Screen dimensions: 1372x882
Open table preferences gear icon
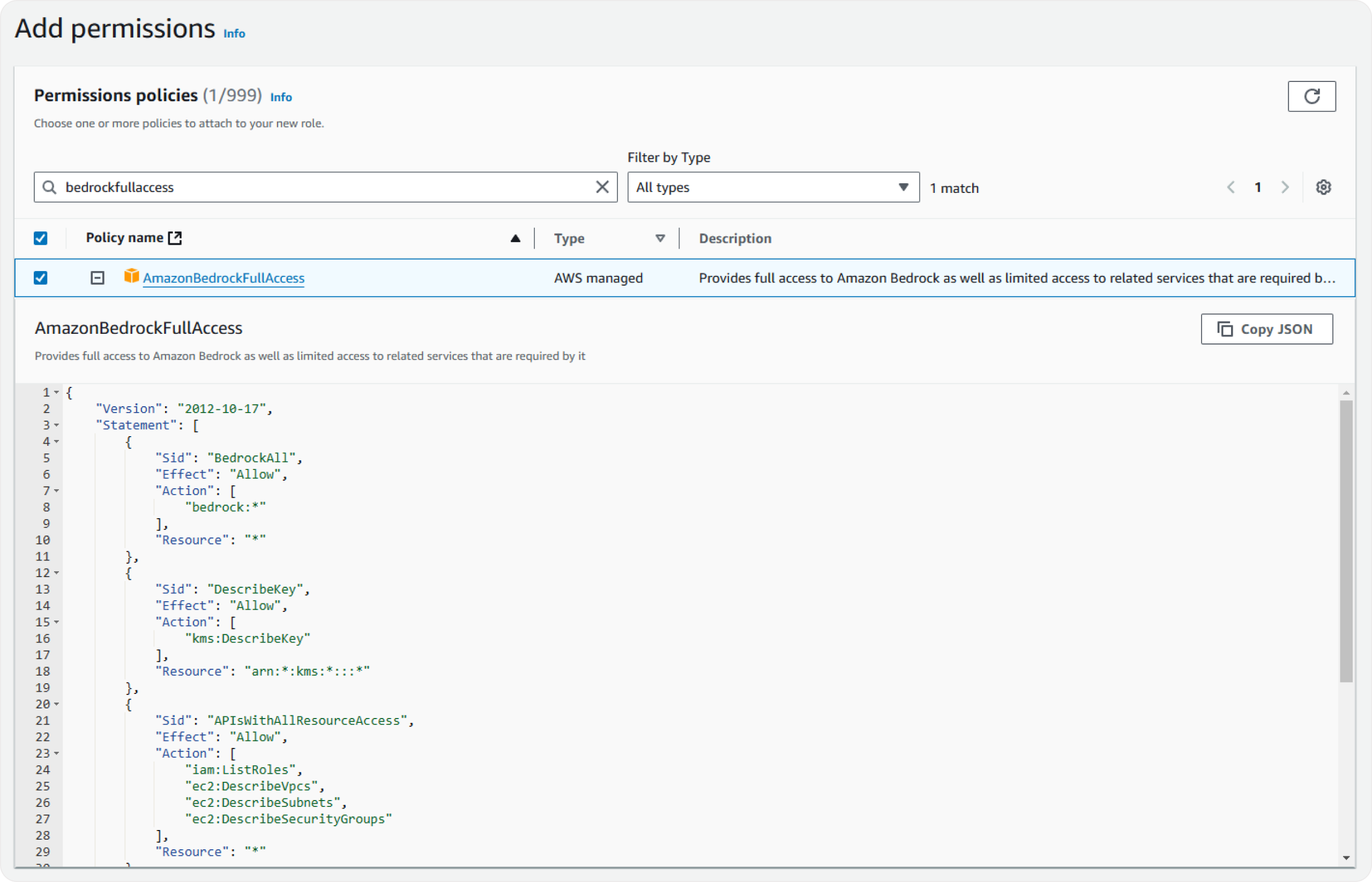(1323, 188)
